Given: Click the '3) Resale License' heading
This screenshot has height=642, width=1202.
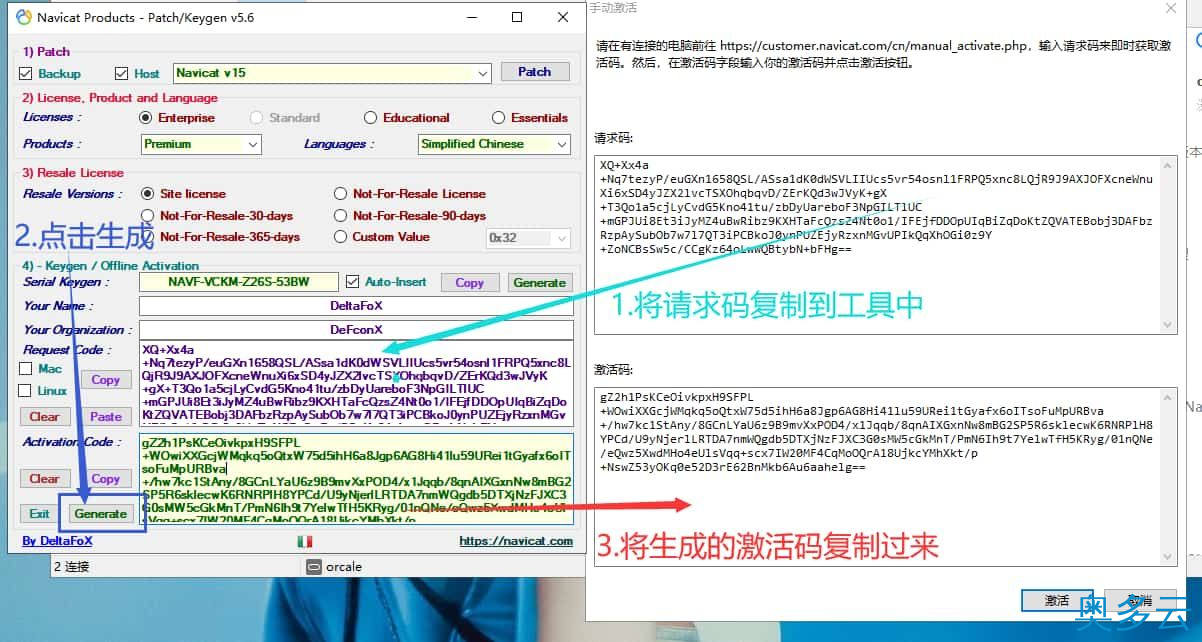Looking at the screenshot, I should [73, 173].
